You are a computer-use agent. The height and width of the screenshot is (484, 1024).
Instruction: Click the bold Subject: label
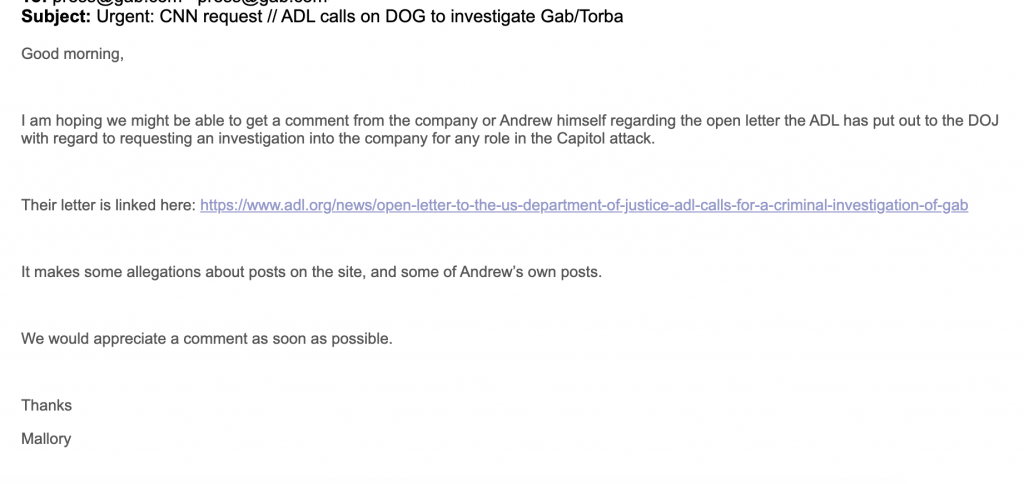point(56,18)
